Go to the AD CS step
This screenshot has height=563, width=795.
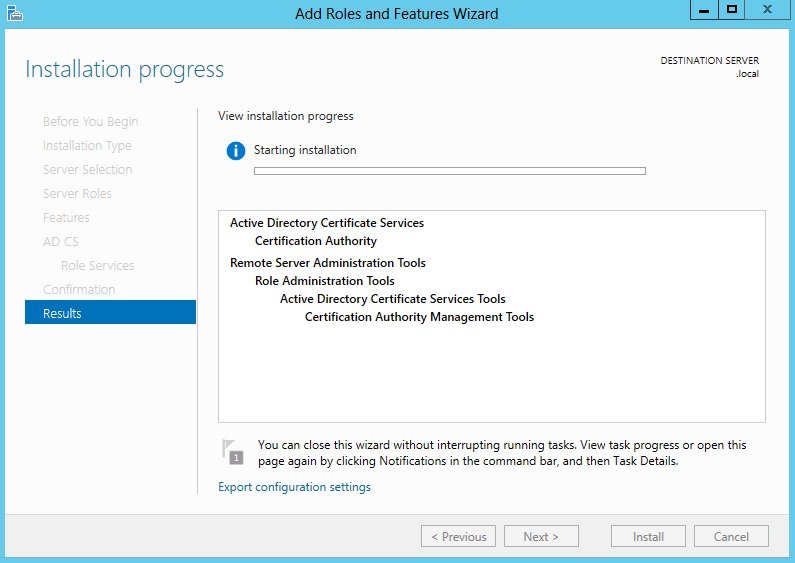point(61,241)
